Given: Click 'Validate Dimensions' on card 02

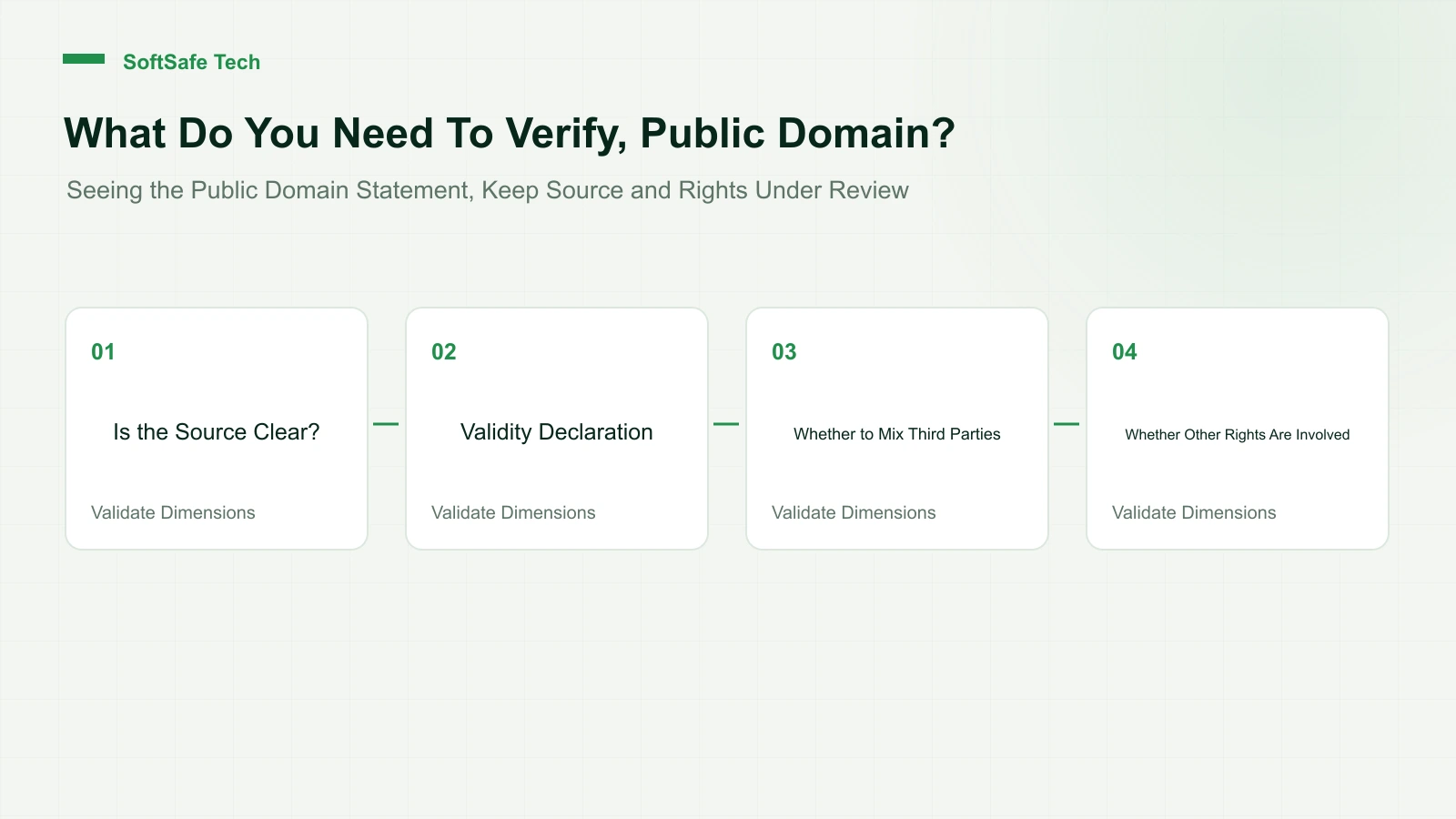Looking at the screenshot, I should click(x=513, y=512).
